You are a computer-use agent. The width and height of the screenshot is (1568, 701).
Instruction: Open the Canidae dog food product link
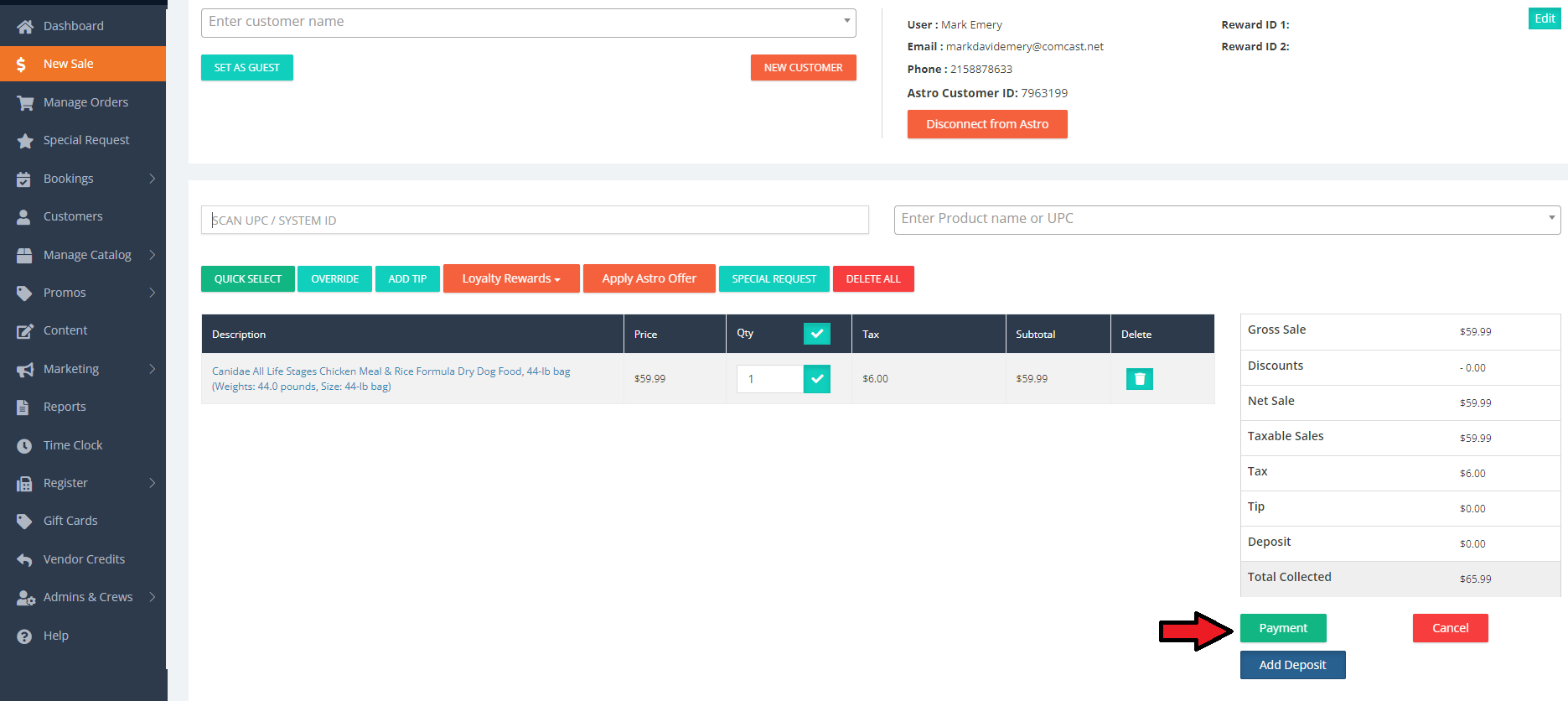pos(391,371)
